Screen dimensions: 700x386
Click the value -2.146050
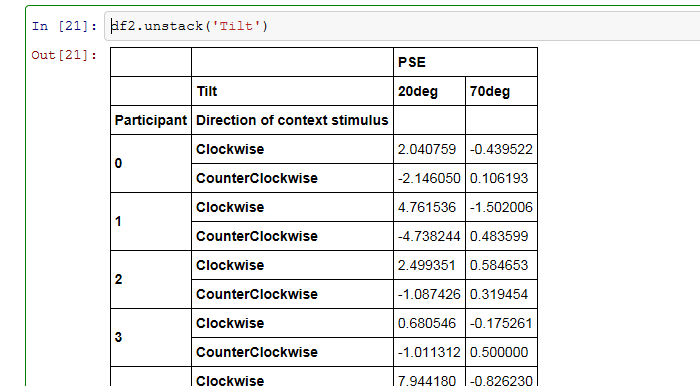tap(429, 178)
